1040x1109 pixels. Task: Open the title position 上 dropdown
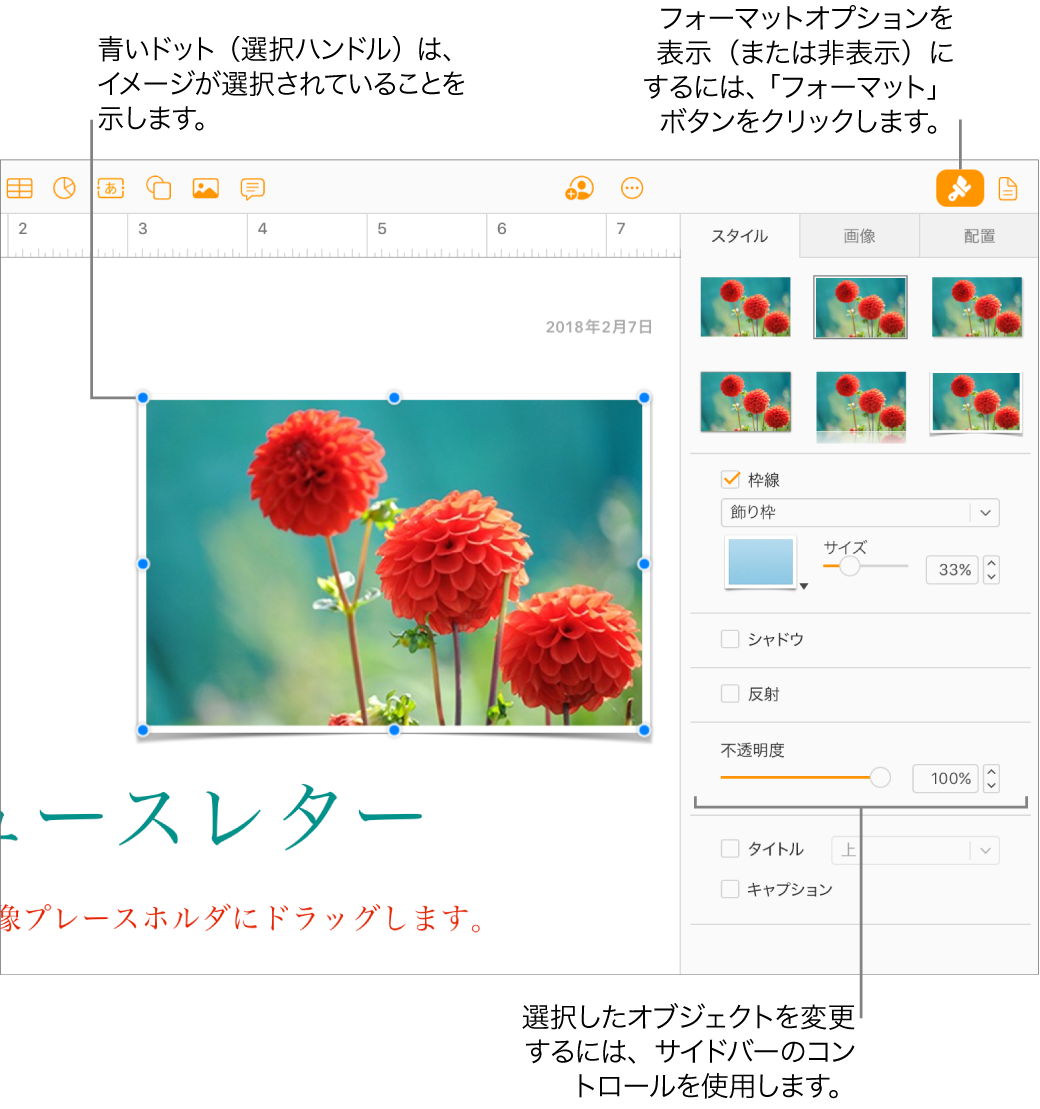tap(915, 850)
